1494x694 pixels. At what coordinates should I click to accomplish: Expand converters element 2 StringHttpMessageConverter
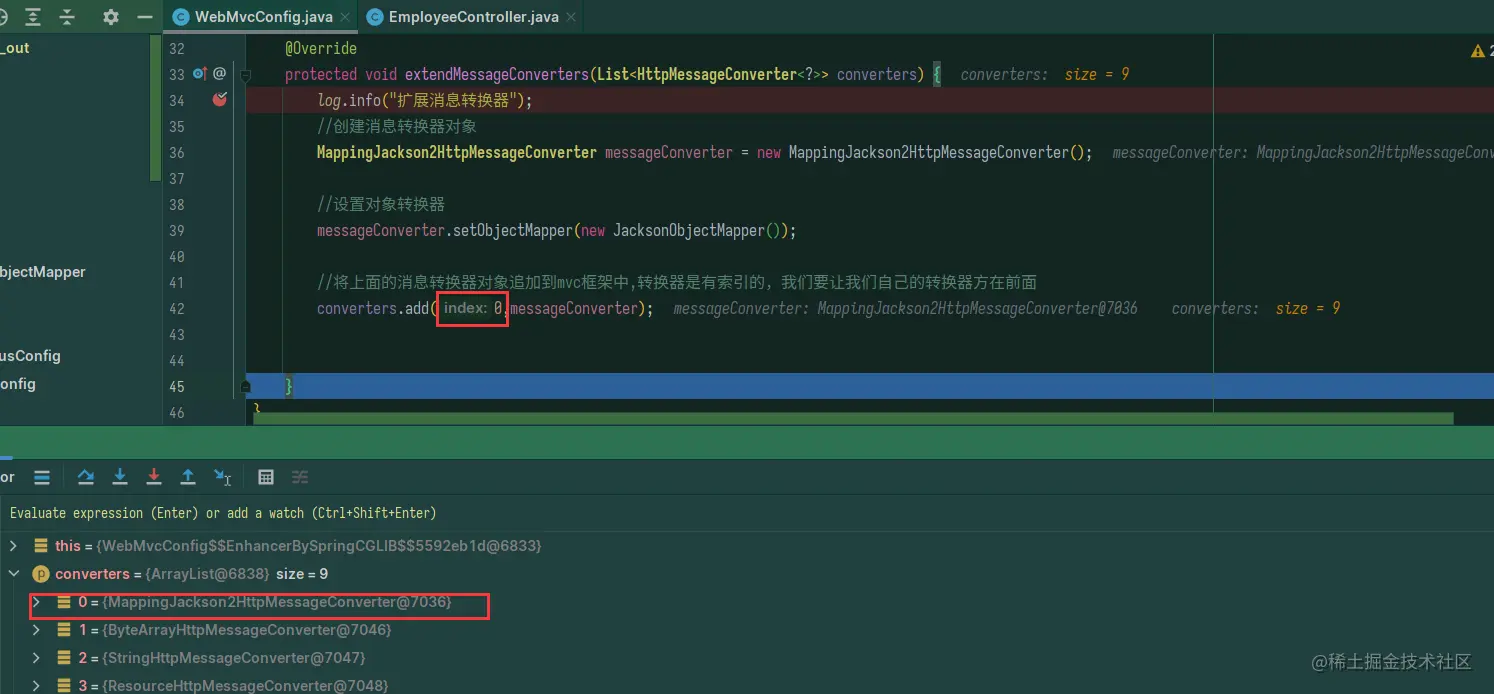(37, 658)
